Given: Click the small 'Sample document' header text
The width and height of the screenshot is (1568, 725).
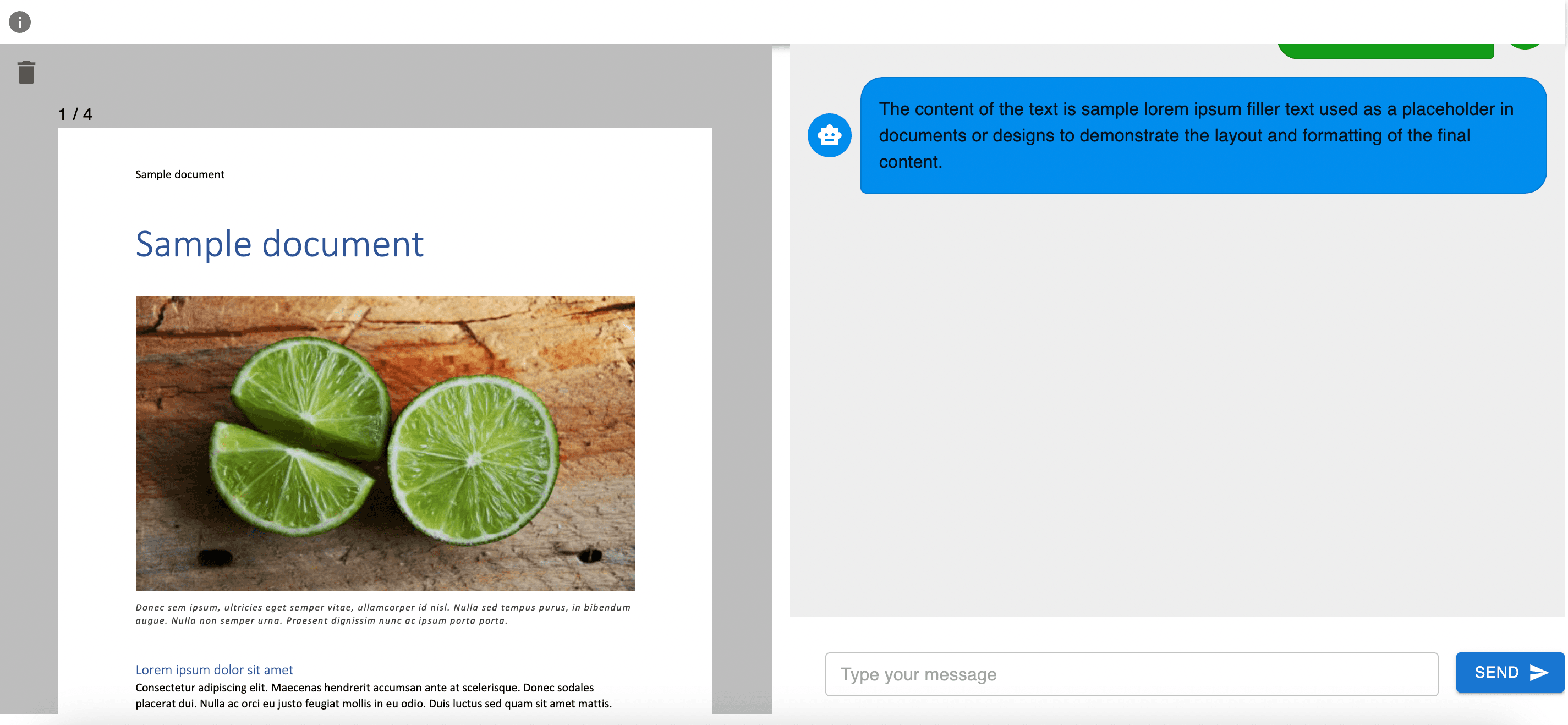Looking at the screenshot, I should [179, 175].
